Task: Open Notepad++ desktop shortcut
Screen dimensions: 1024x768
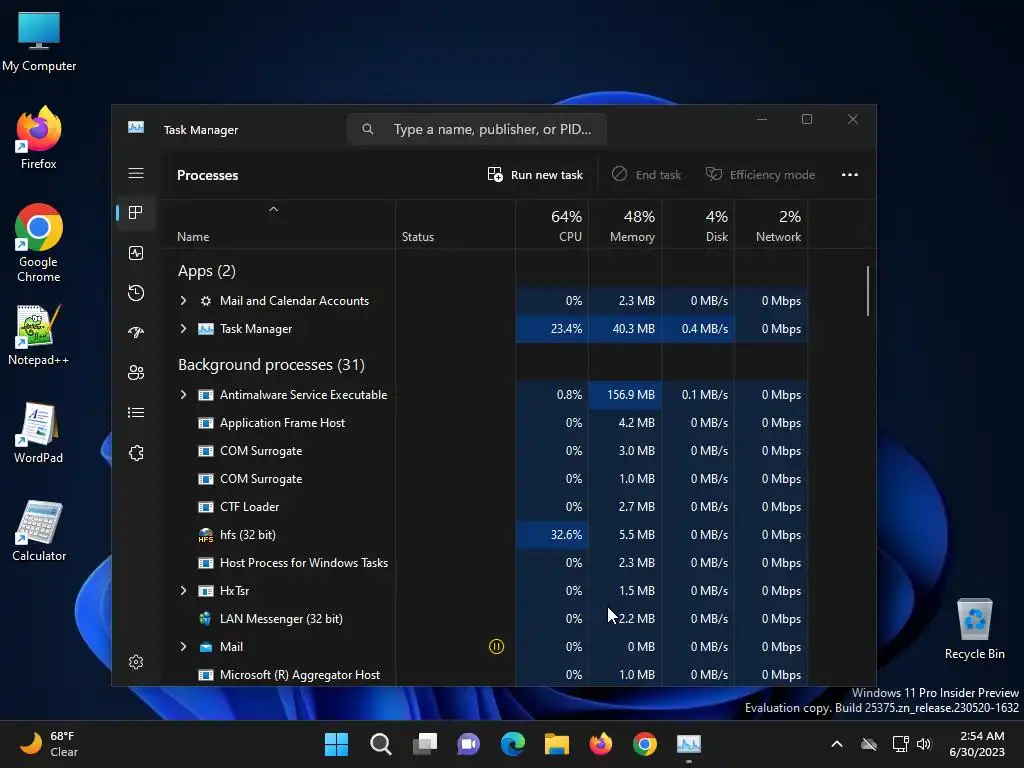Action: pyautogui.click(x=39, y=335)
